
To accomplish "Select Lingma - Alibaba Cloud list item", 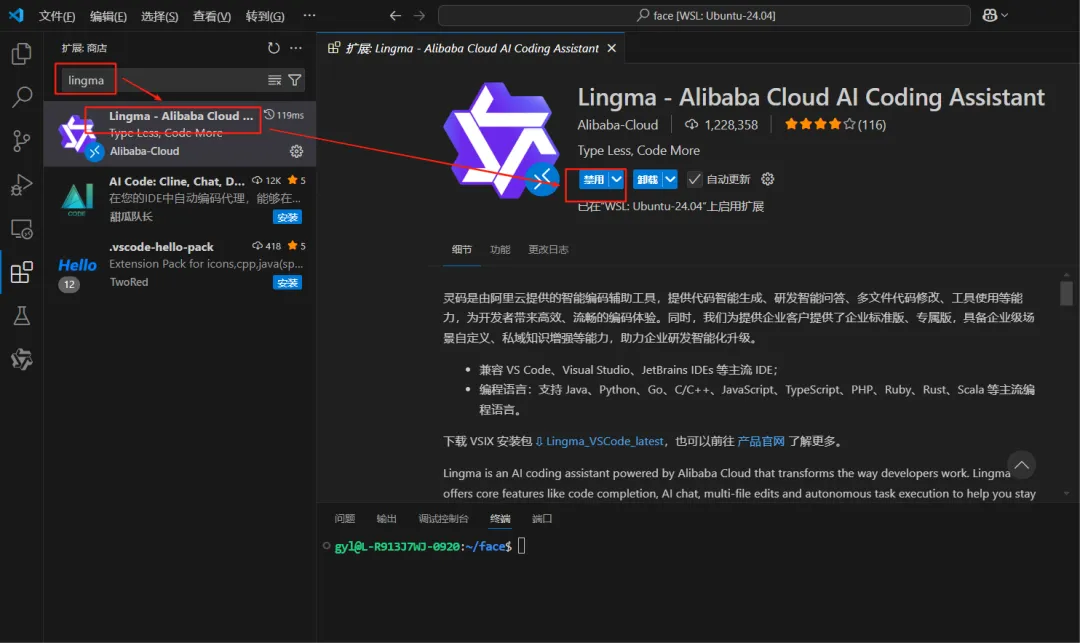I will [x=180, y=134].
